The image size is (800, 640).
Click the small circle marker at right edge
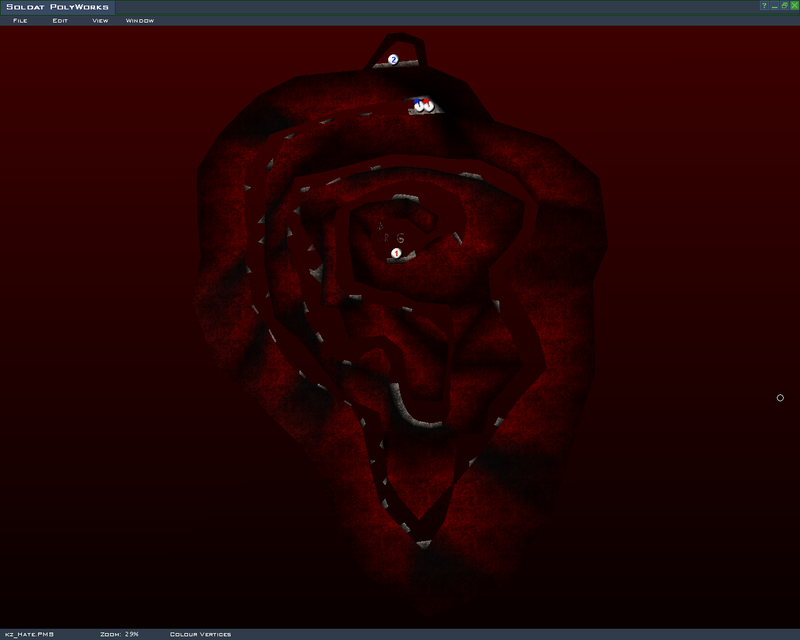pos(780,398)
